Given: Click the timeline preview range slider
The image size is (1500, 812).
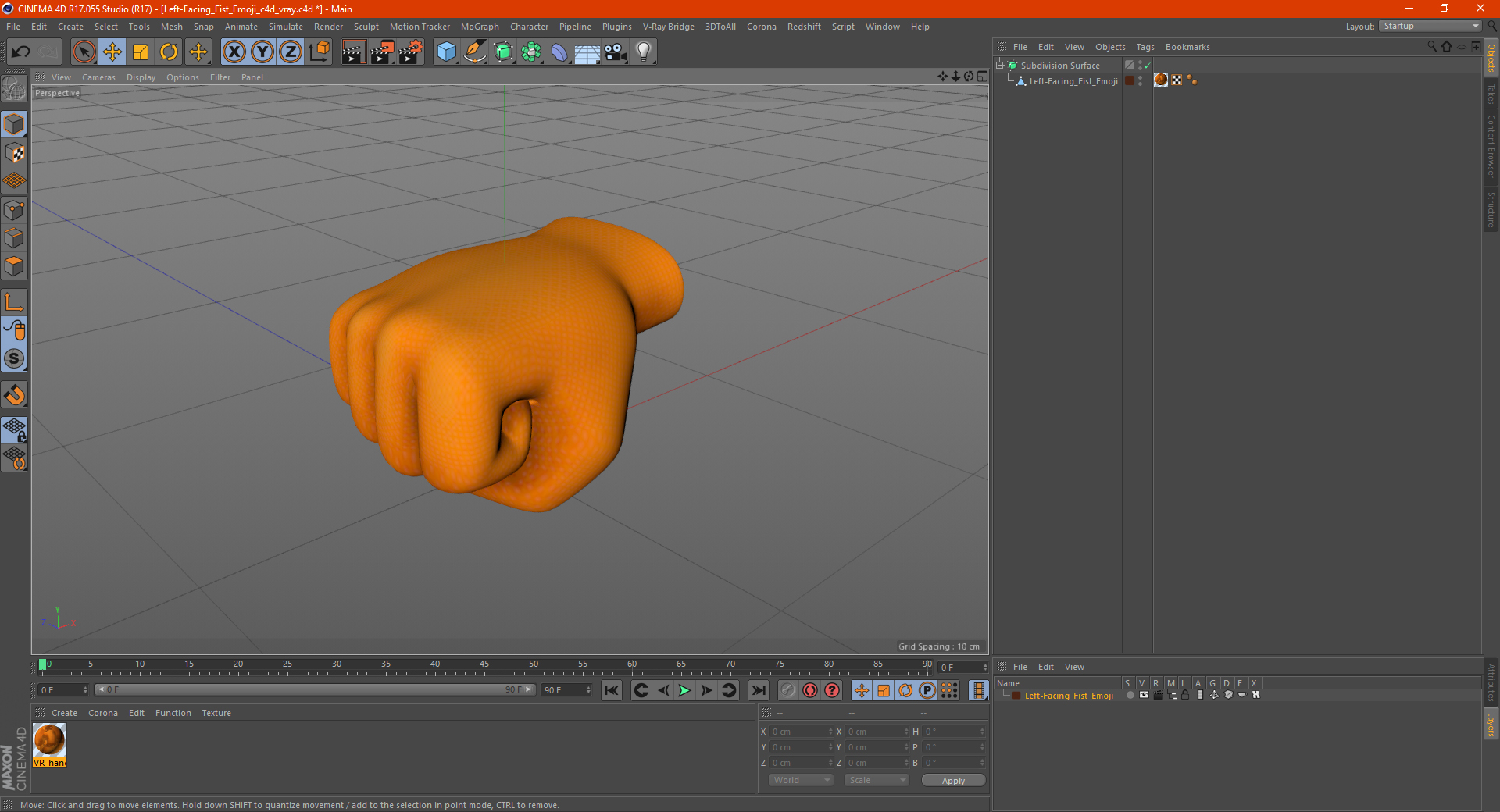Looking at the screenshot, I should coord(316,689).
